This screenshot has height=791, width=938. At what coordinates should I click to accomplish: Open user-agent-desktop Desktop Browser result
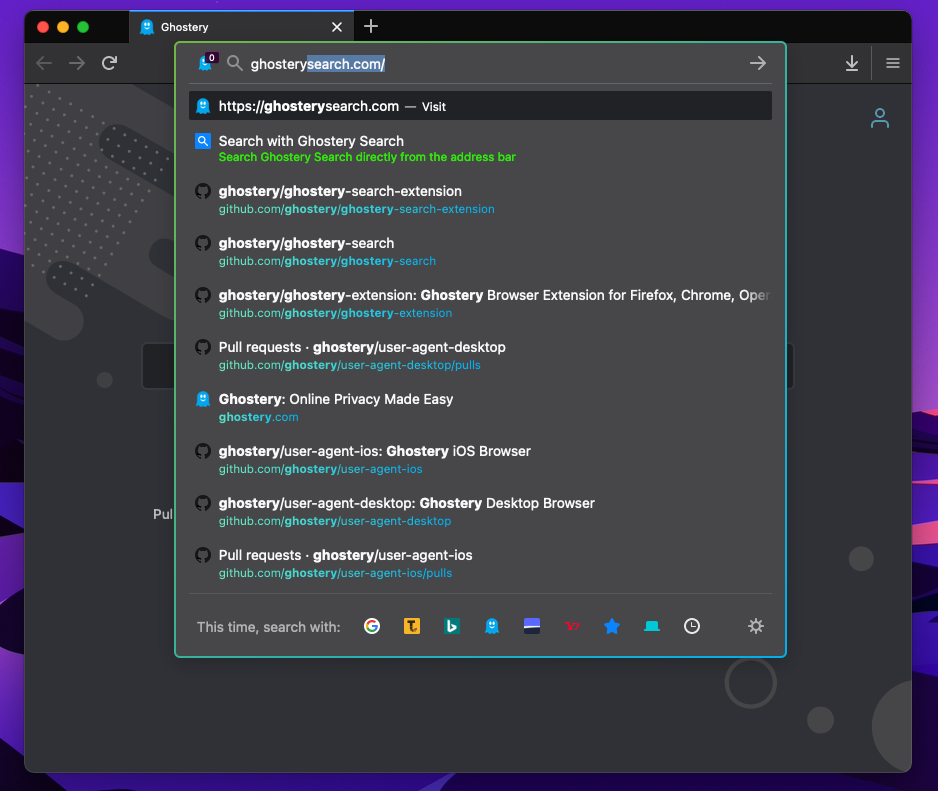pos(480,512)
